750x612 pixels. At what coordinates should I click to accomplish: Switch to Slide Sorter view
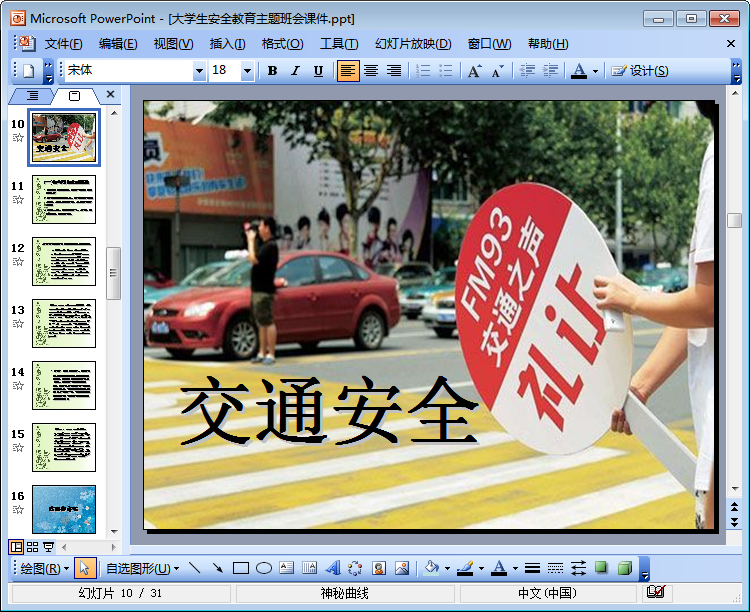click(x=33, y=547)
